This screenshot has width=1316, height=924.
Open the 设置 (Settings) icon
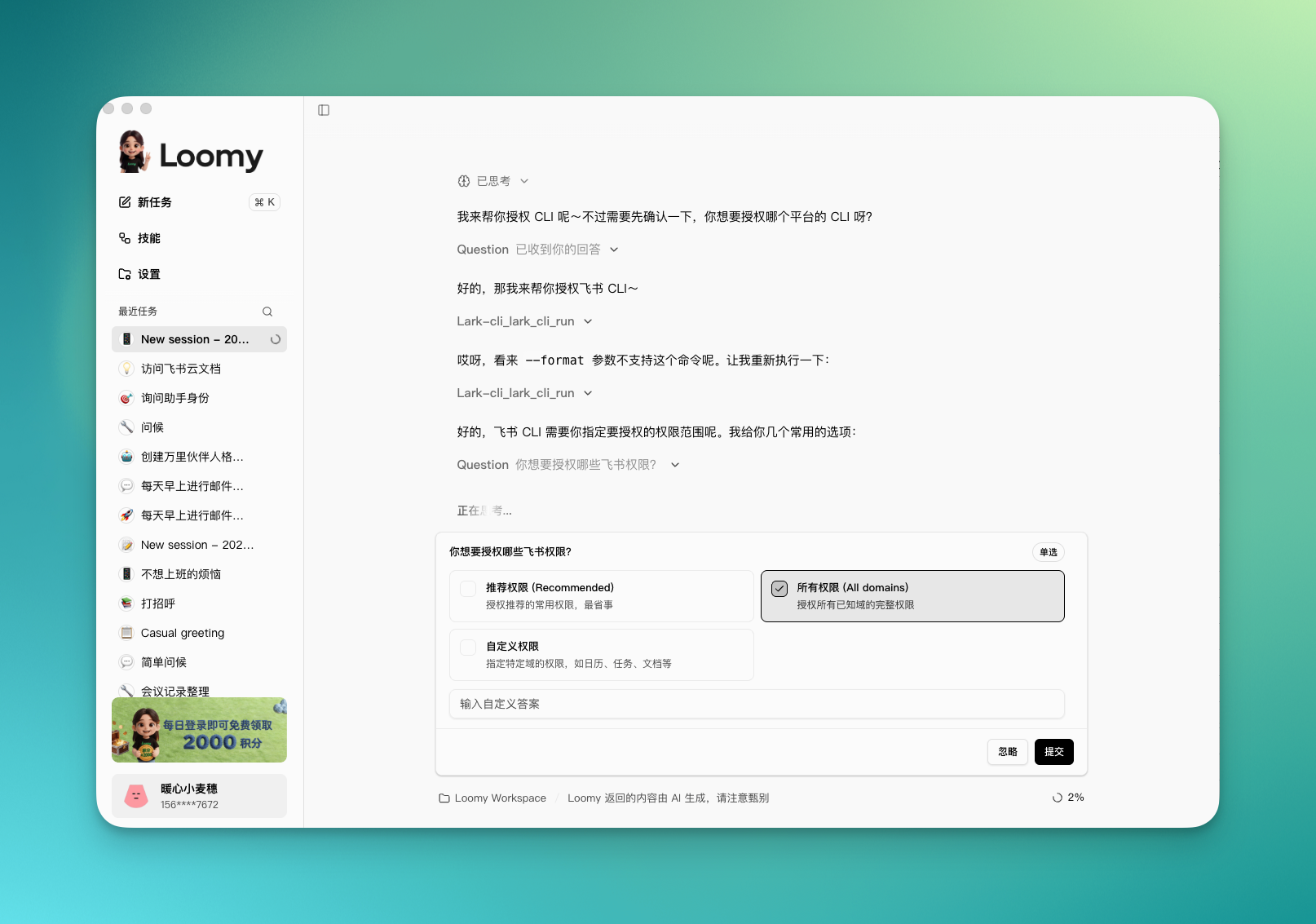coord(125,274)
